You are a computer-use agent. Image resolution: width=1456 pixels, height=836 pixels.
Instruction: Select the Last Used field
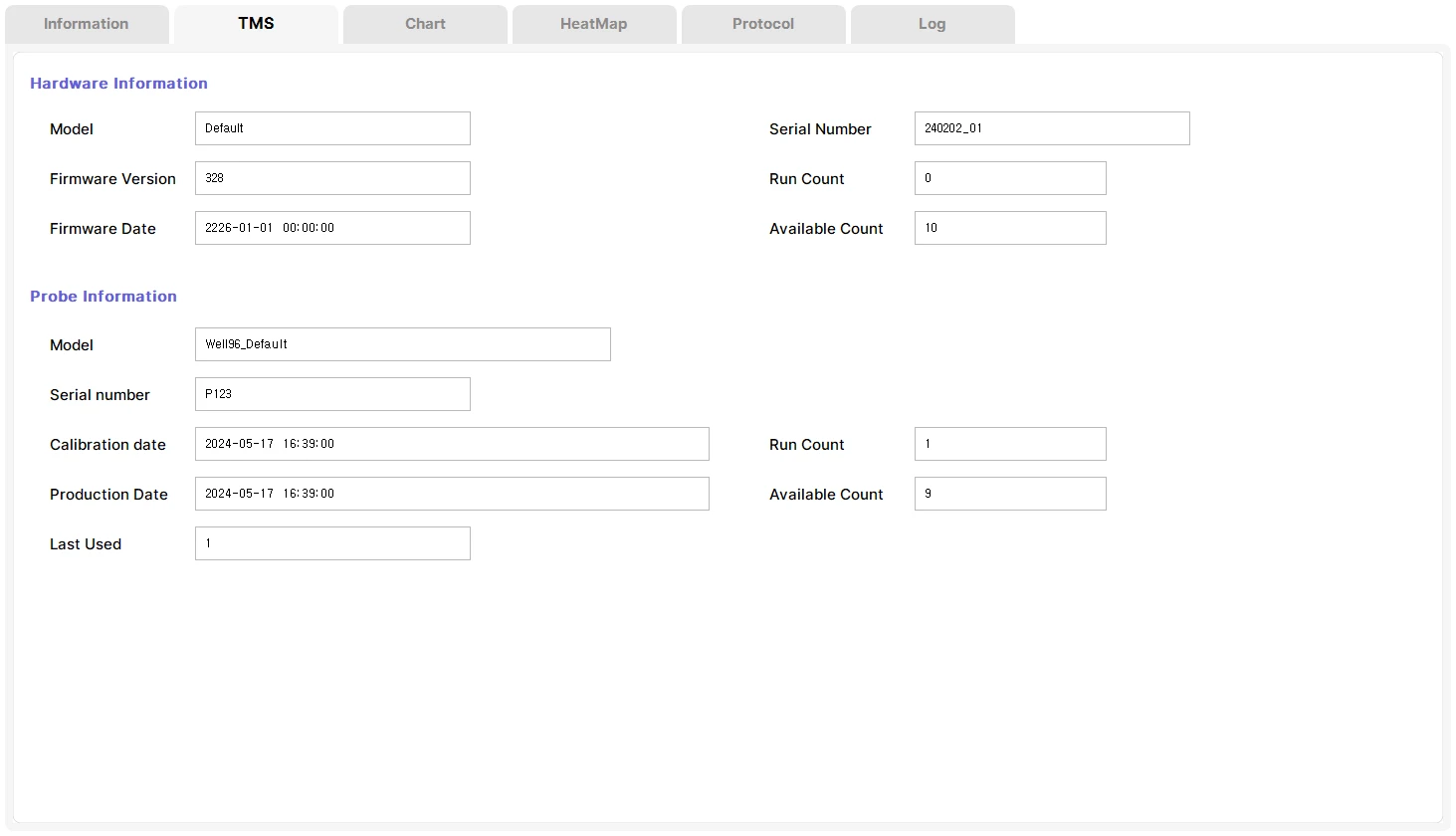point(332,543)
